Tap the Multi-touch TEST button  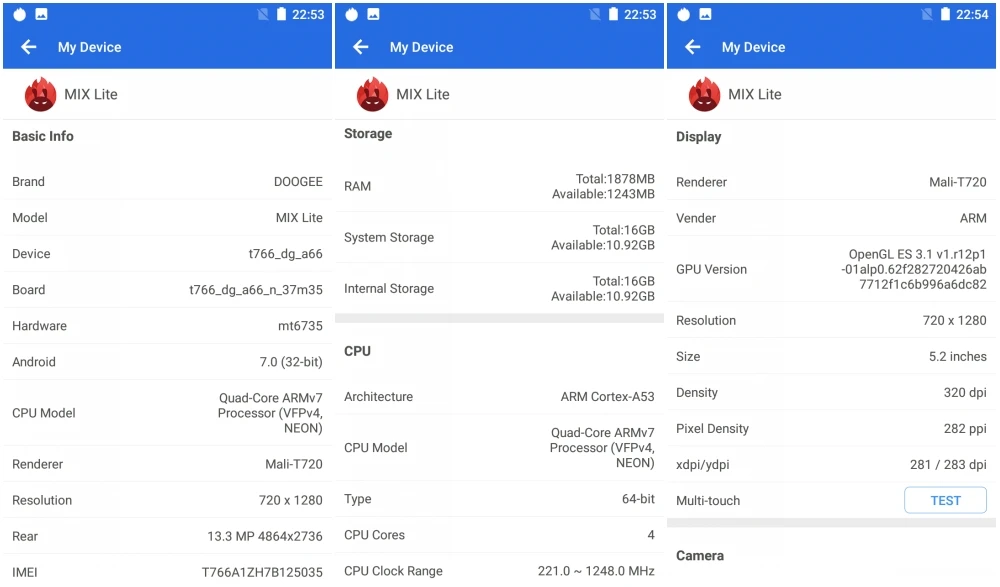(x=945, y=500)
